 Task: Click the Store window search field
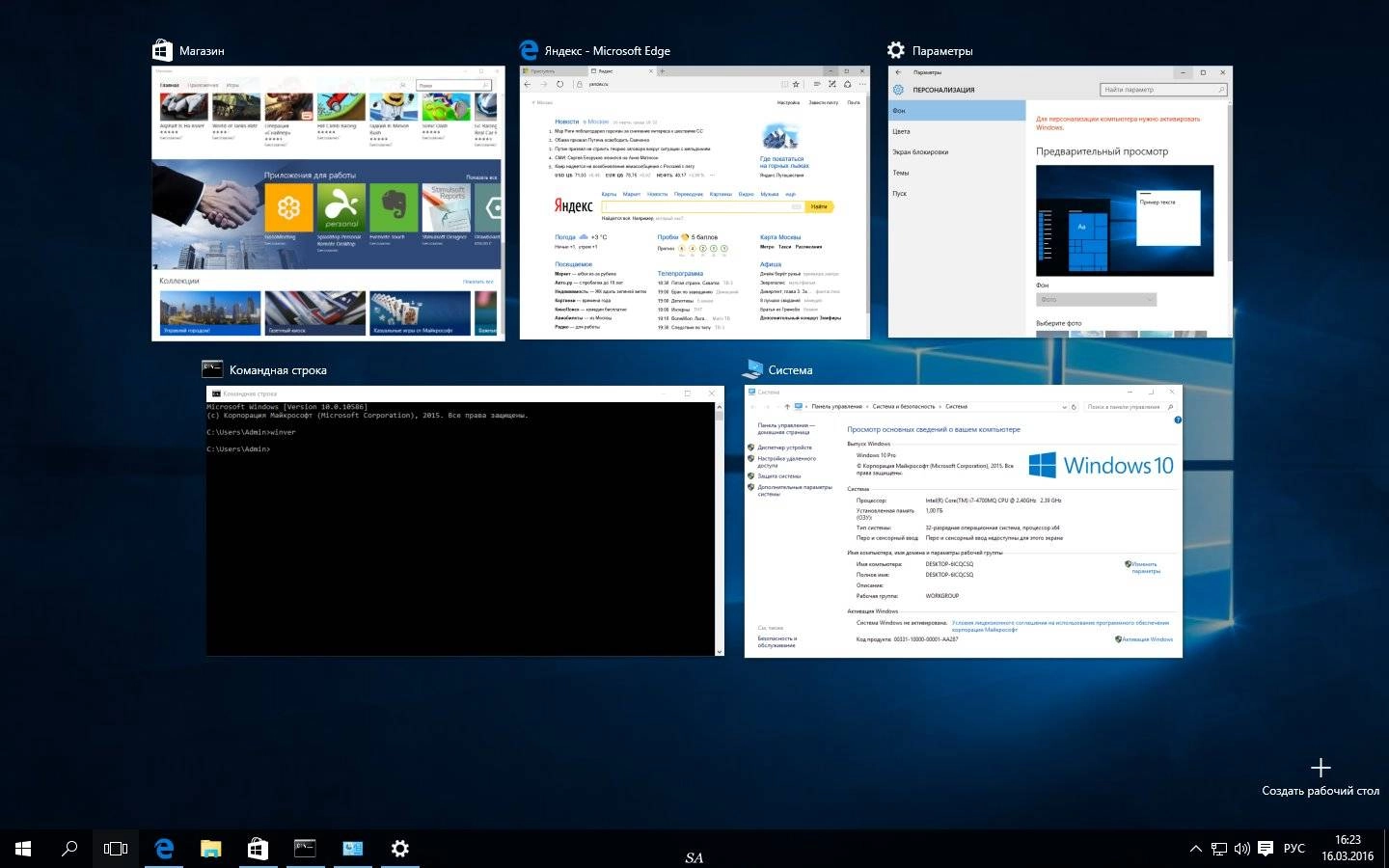pos(453,85)
